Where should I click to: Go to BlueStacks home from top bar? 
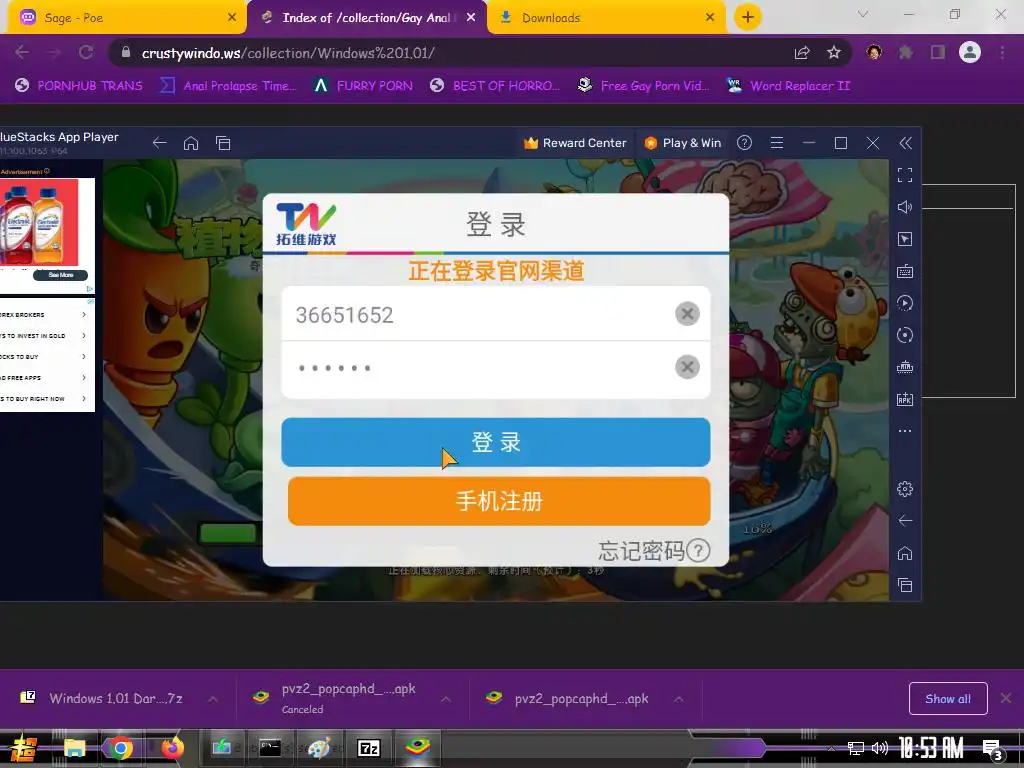click(x=191, y=143)
